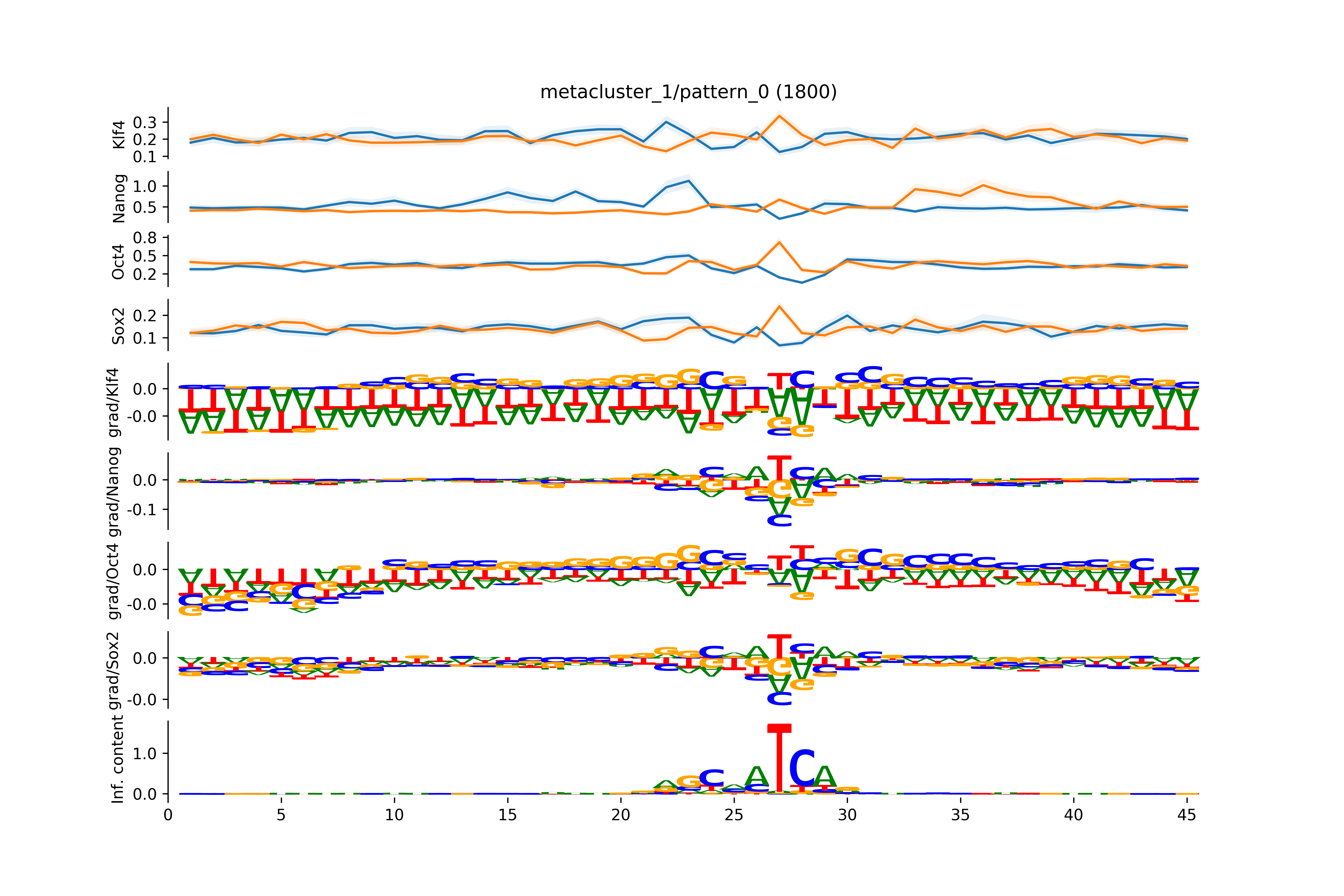Click x-axis tick label 10

coord(394,815)
